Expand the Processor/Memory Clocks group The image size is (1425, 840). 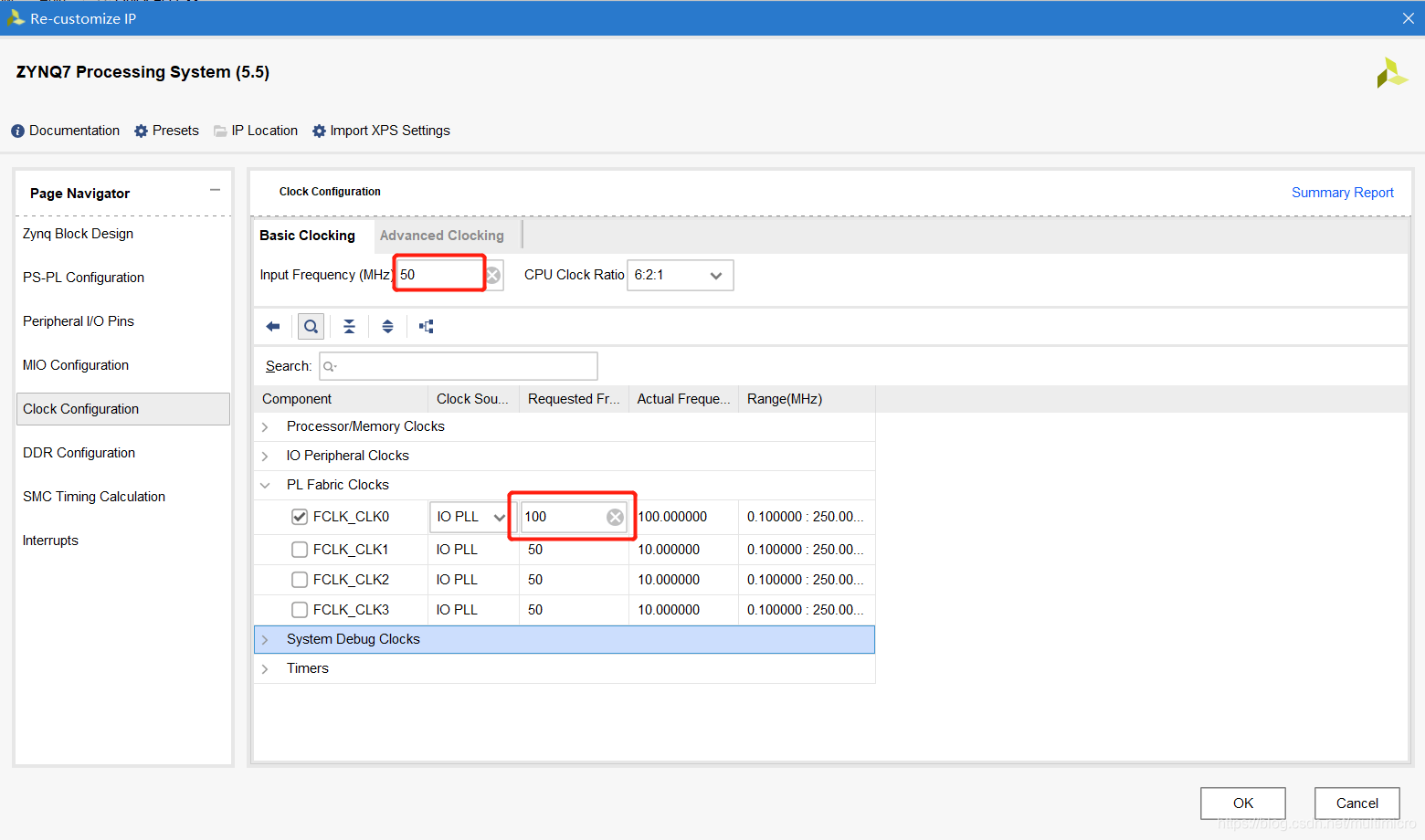[265, 426]
